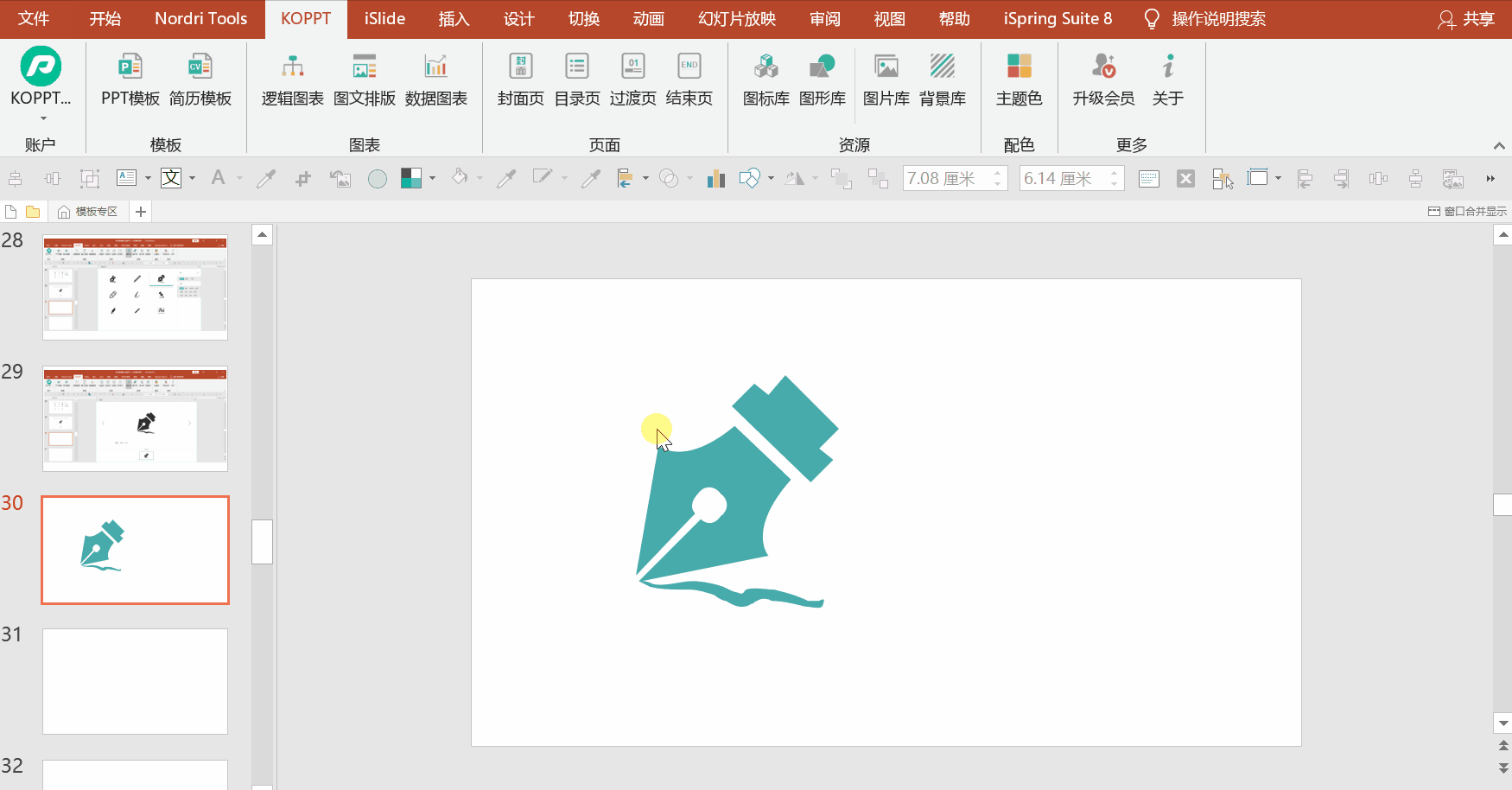Open the iSpring Suite 8 tab

pyautogui.click(x=1058, y=19)
